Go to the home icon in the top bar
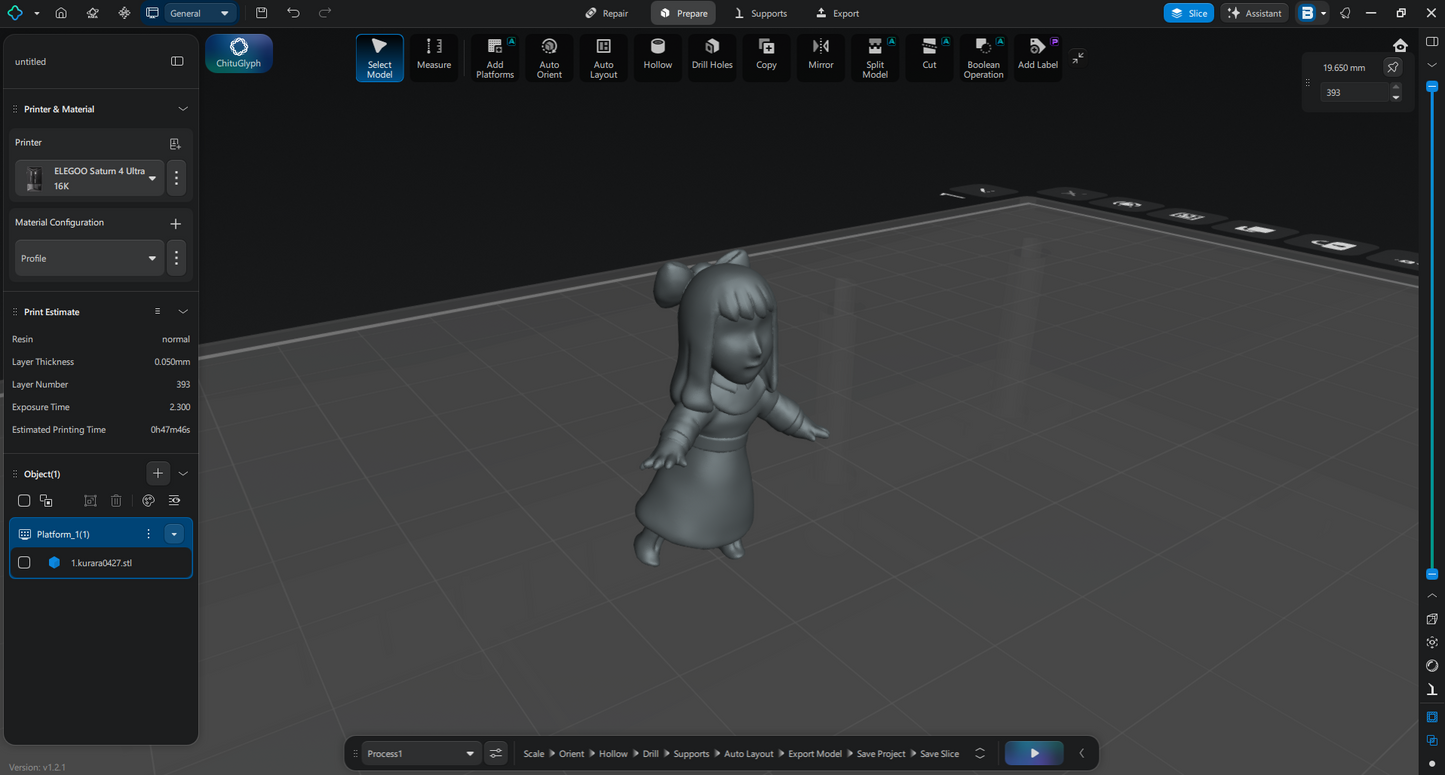 coord(61,13)
